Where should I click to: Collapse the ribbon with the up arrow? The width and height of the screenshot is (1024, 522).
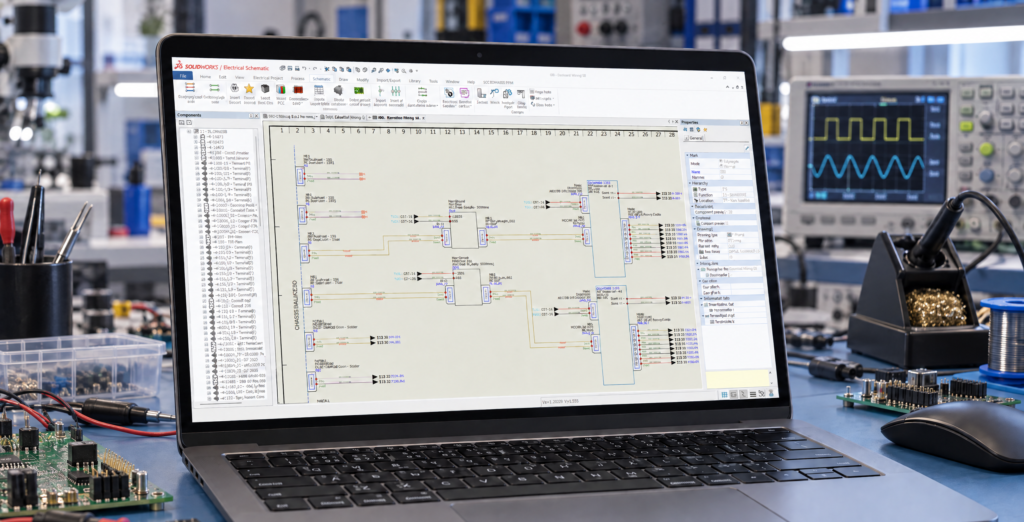728,87
